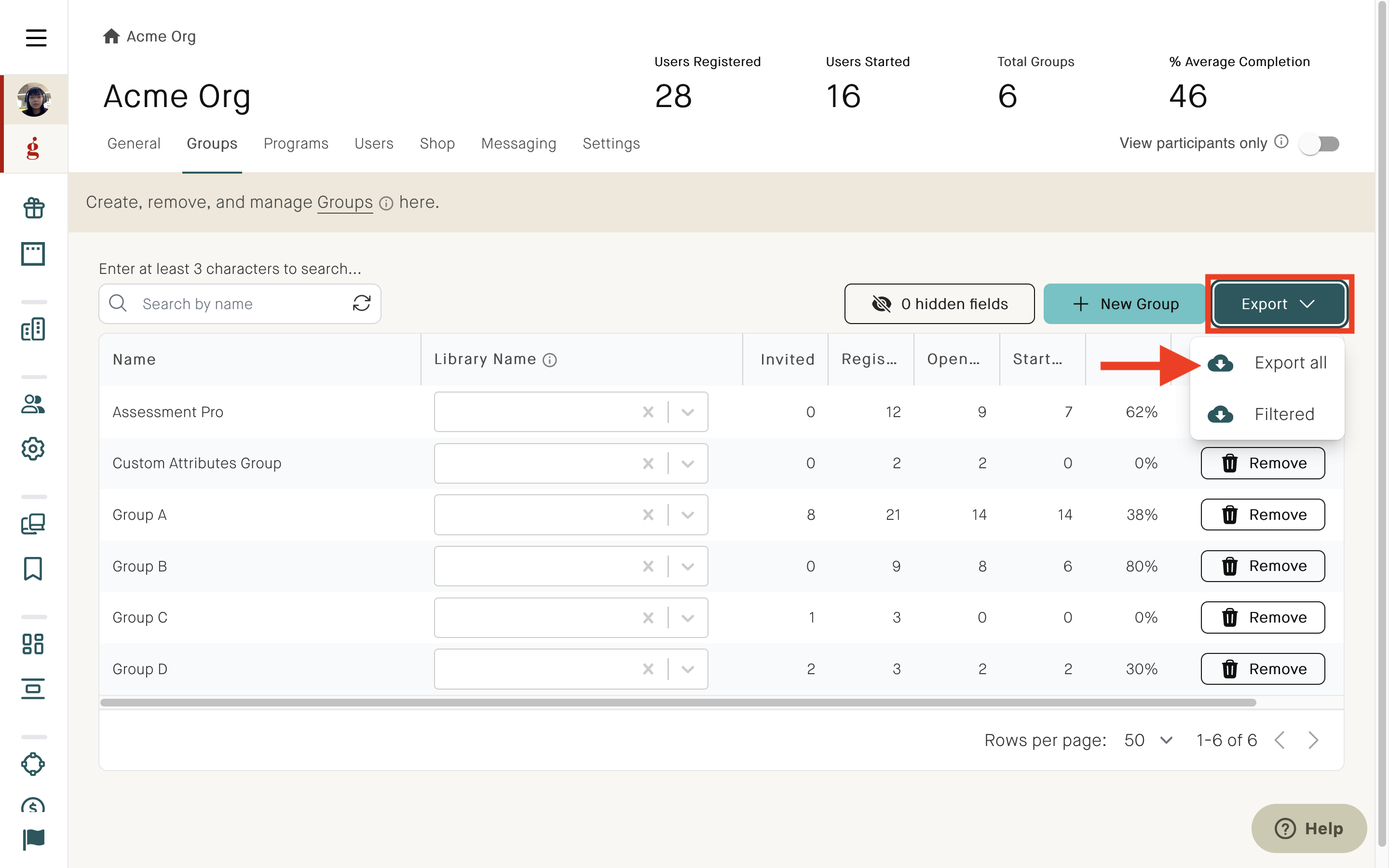The image size is (1389, 868).
Task: Click the flag icon in sidebar
Action: 33,839
